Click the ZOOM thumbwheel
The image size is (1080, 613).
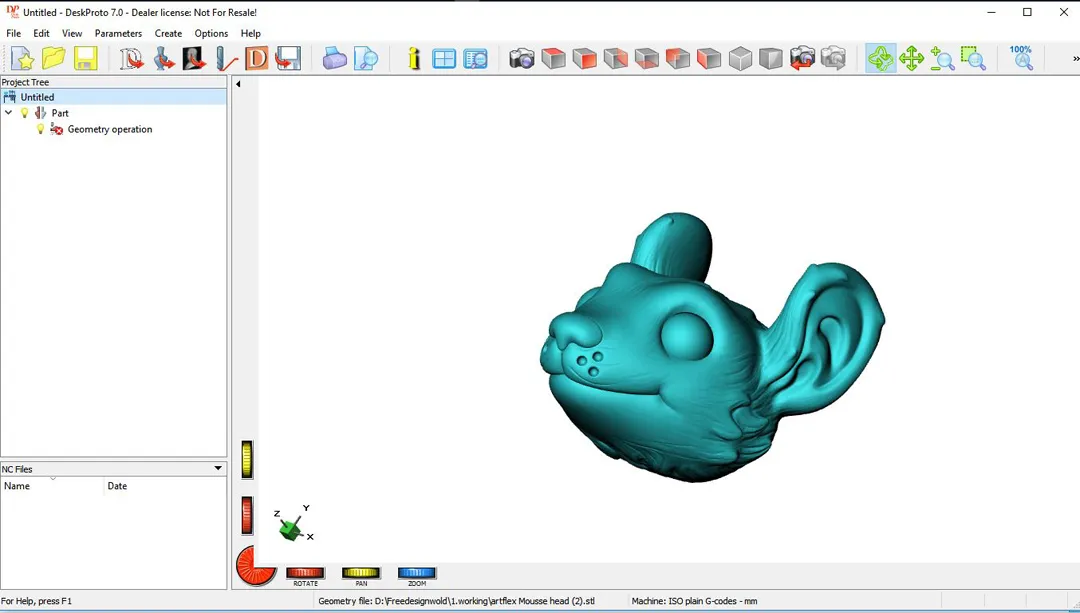tap(417, 572)
